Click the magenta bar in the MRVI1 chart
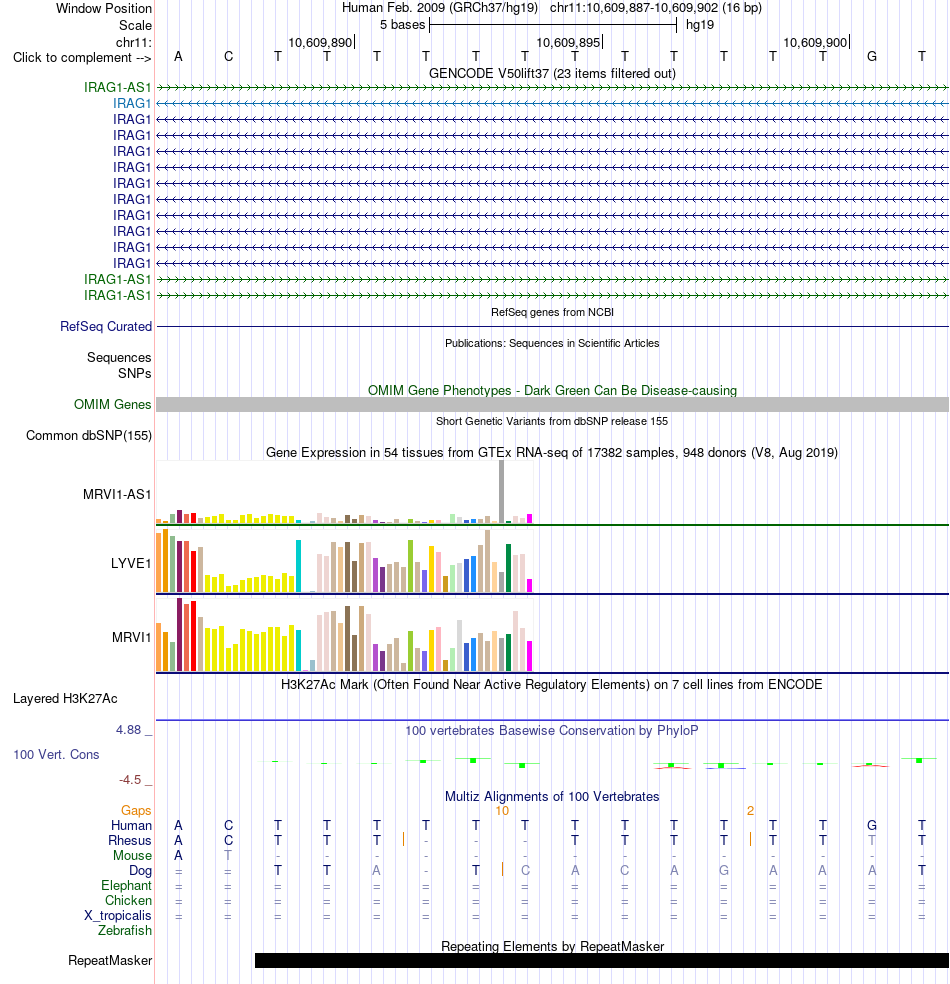Viewport: 950px width, 984px height. (x=530, y=656)
